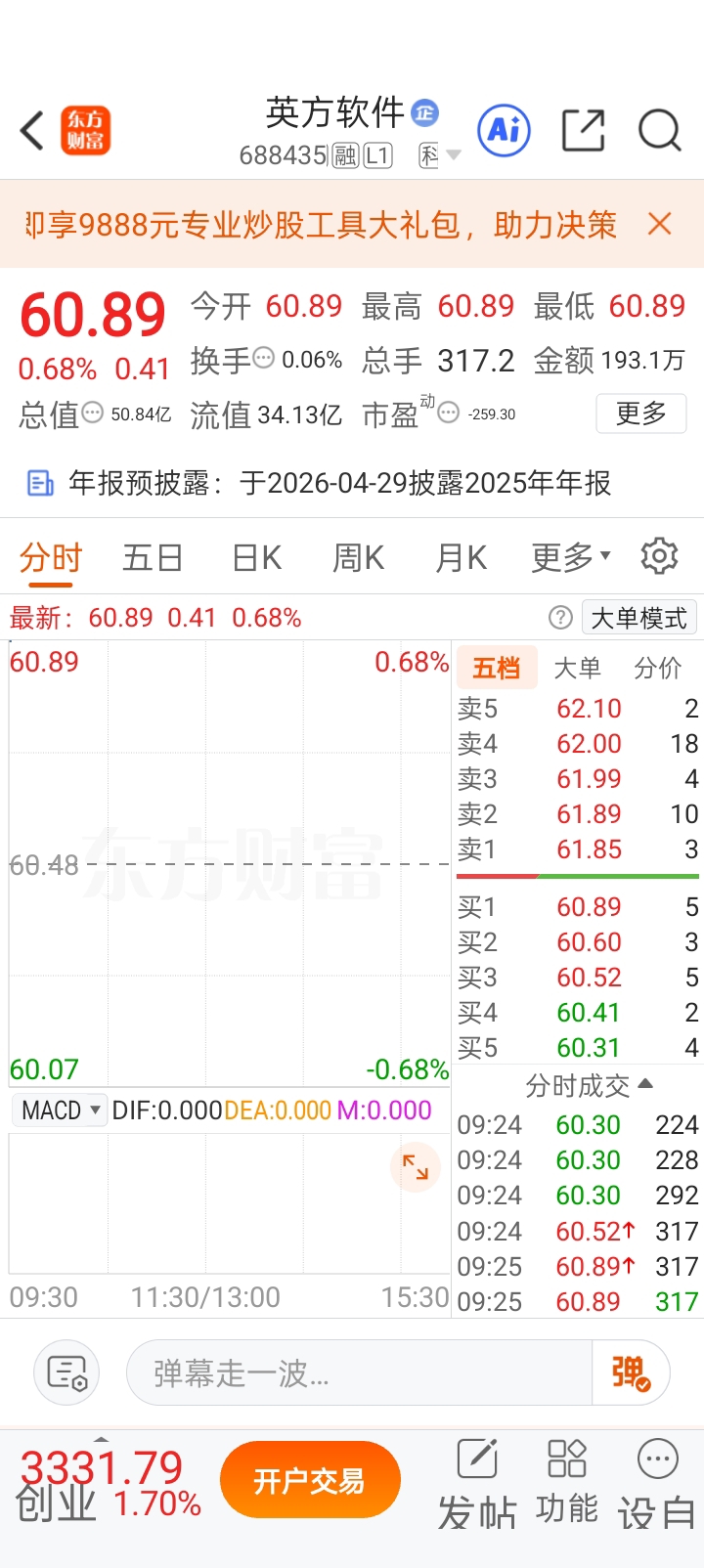Close the 9888元 promo banner

coord(660,224)
